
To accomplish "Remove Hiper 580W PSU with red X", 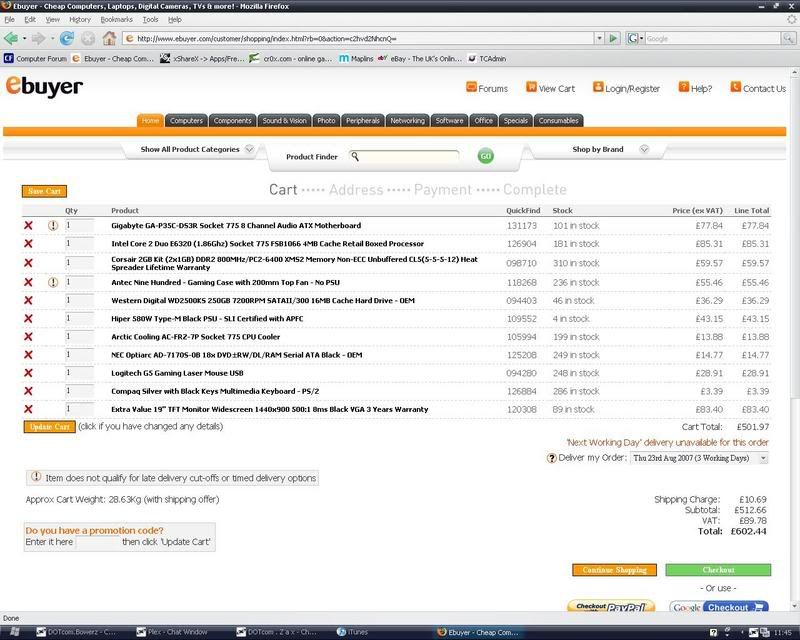I will point(29,318).
